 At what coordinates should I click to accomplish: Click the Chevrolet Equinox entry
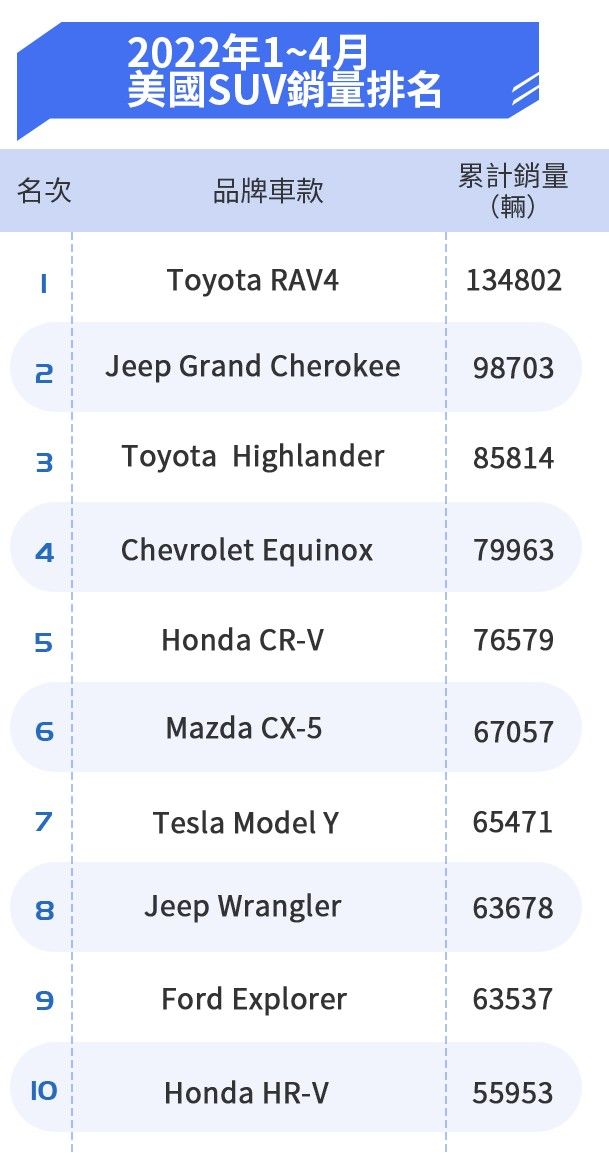point(247,550)
